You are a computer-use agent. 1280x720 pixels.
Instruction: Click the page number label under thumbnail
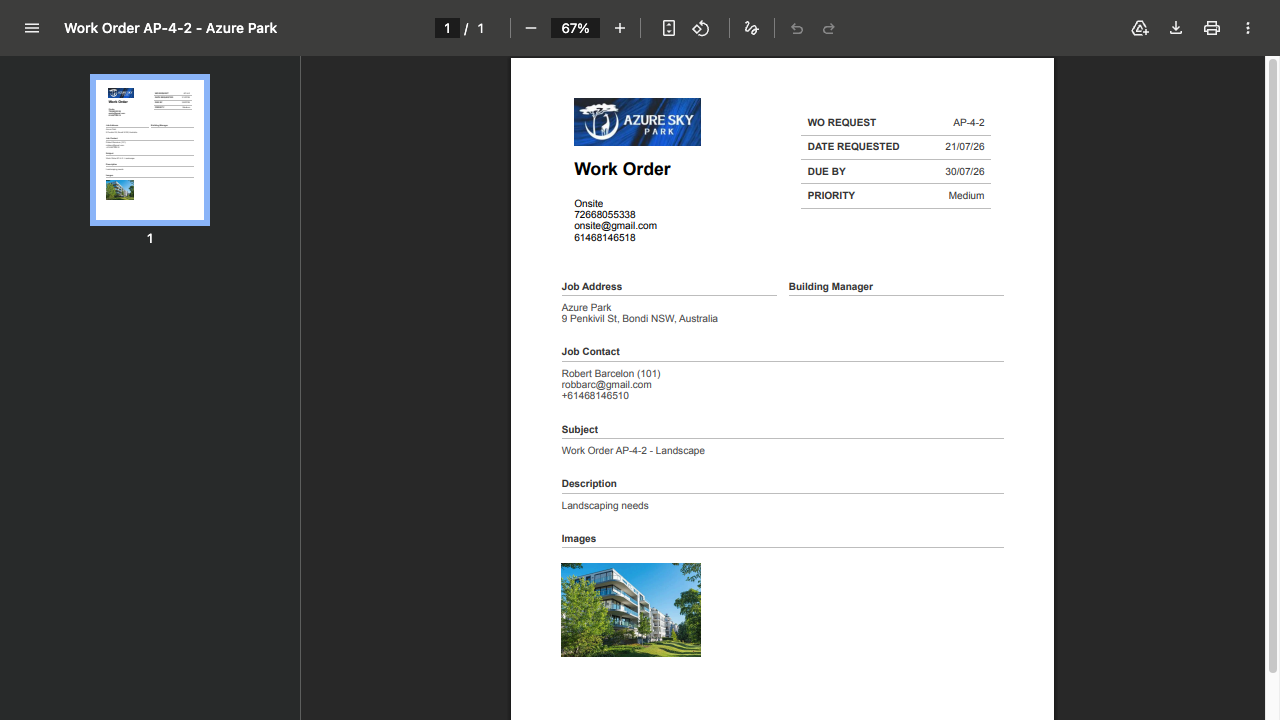click(x=150, y=239)
